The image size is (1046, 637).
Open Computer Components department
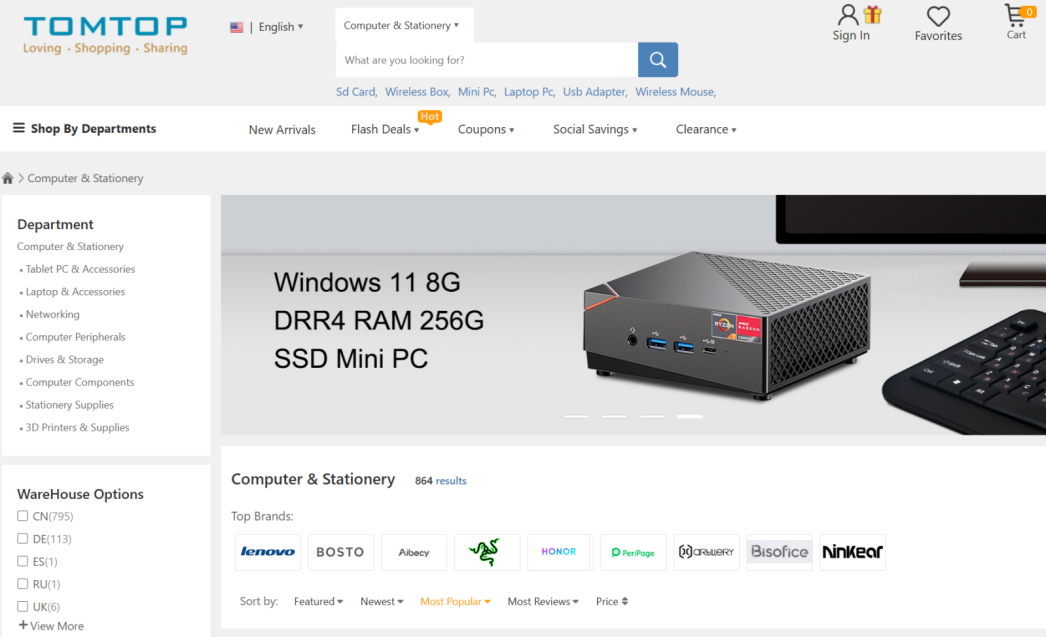click(80, 382)
